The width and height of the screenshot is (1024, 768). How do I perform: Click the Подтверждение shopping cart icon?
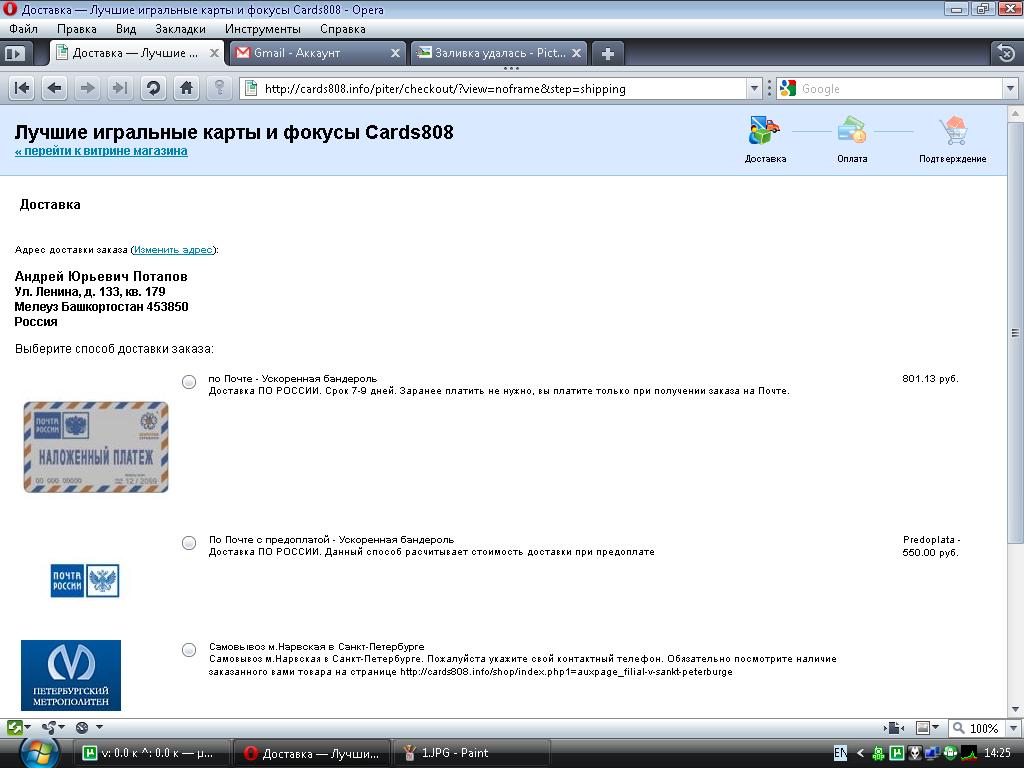tap(953, 131)
